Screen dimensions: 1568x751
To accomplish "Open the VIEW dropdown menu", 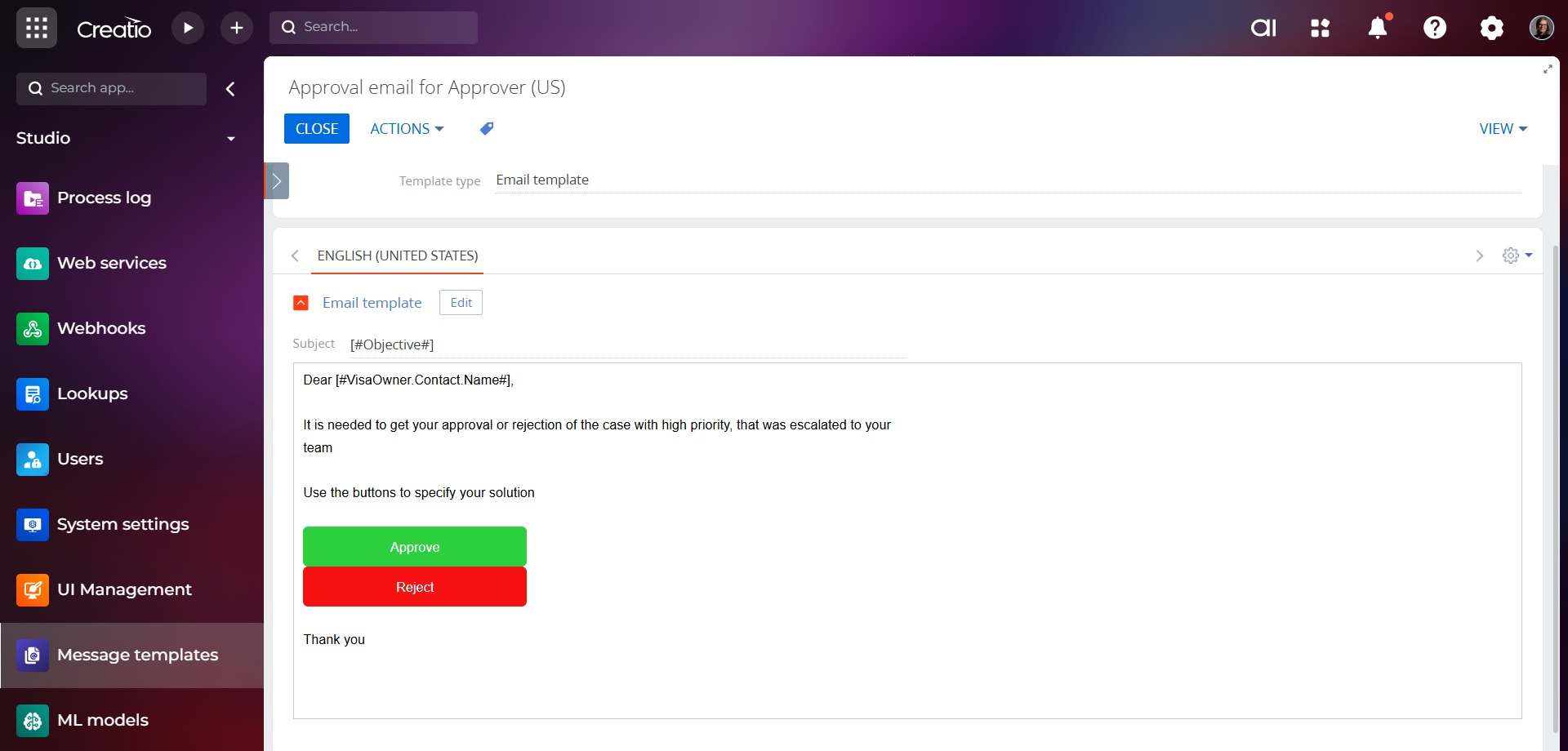I will (x=1503, y=129).
